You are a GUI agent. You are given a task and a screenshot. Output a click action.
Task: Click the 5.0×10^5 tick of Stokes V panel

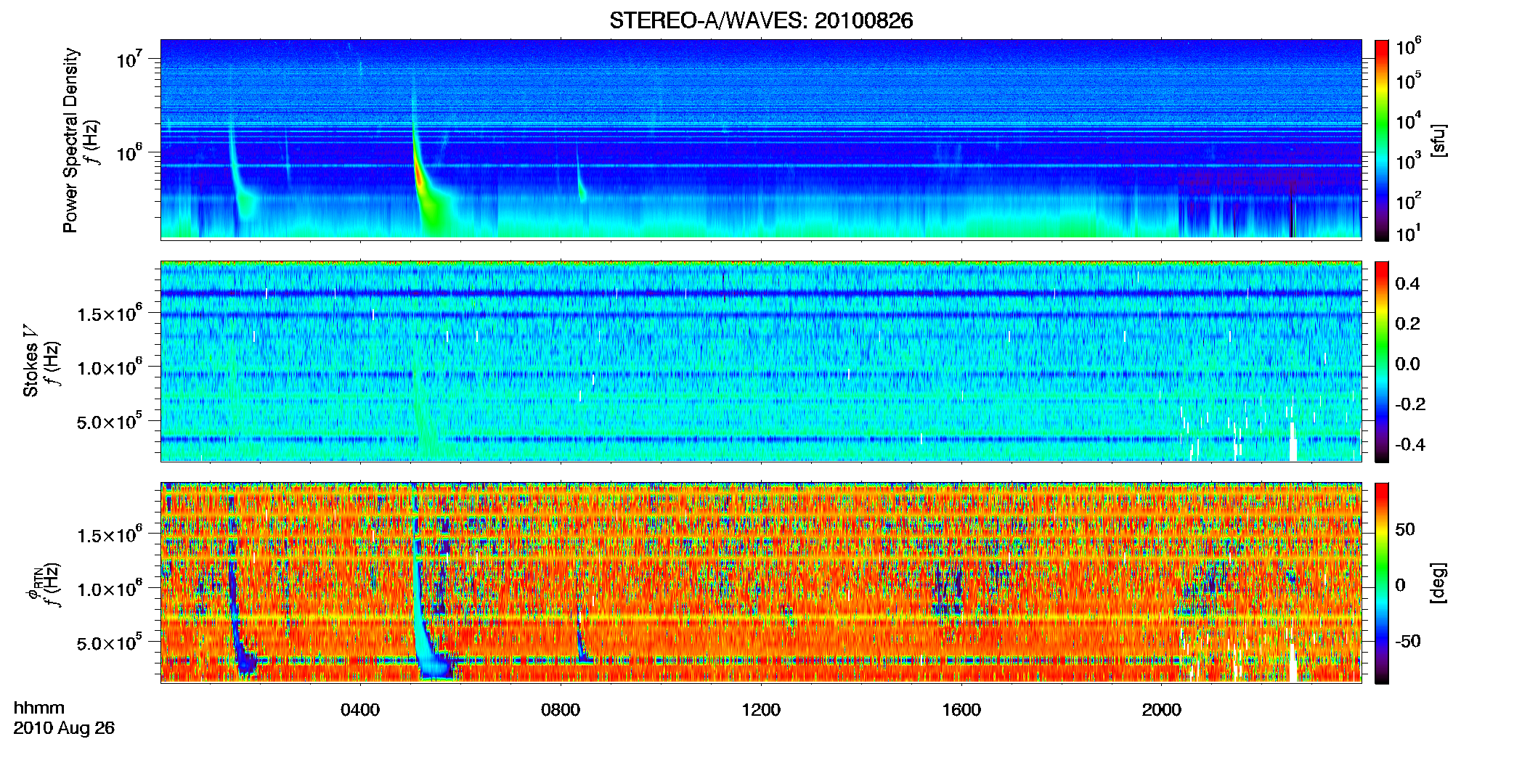[110, 421]
